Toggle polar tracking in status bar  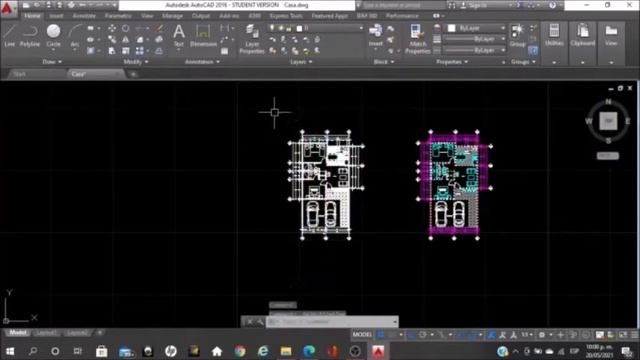423,335
